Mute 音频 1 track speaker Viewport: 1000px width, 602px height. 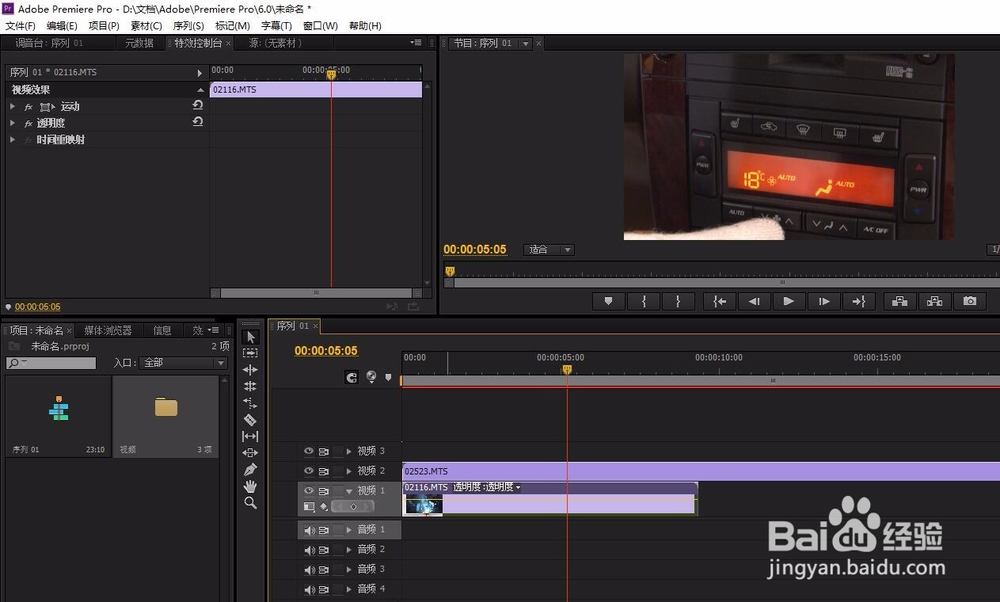309,530
